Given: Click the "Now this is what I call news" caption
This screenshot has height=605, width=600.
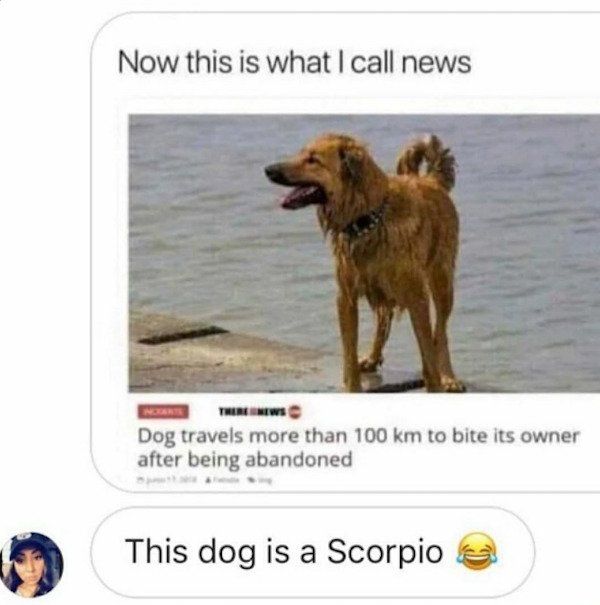Looking at the screenshot, I should (x=294, y=62).
